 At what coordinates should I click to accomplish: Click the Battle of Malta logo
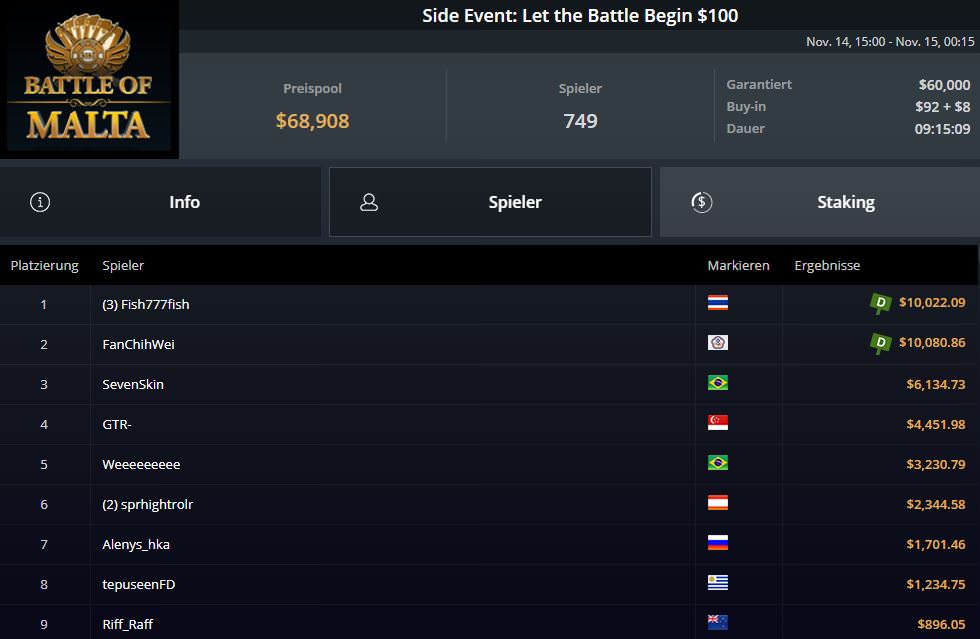pos(89,80)
